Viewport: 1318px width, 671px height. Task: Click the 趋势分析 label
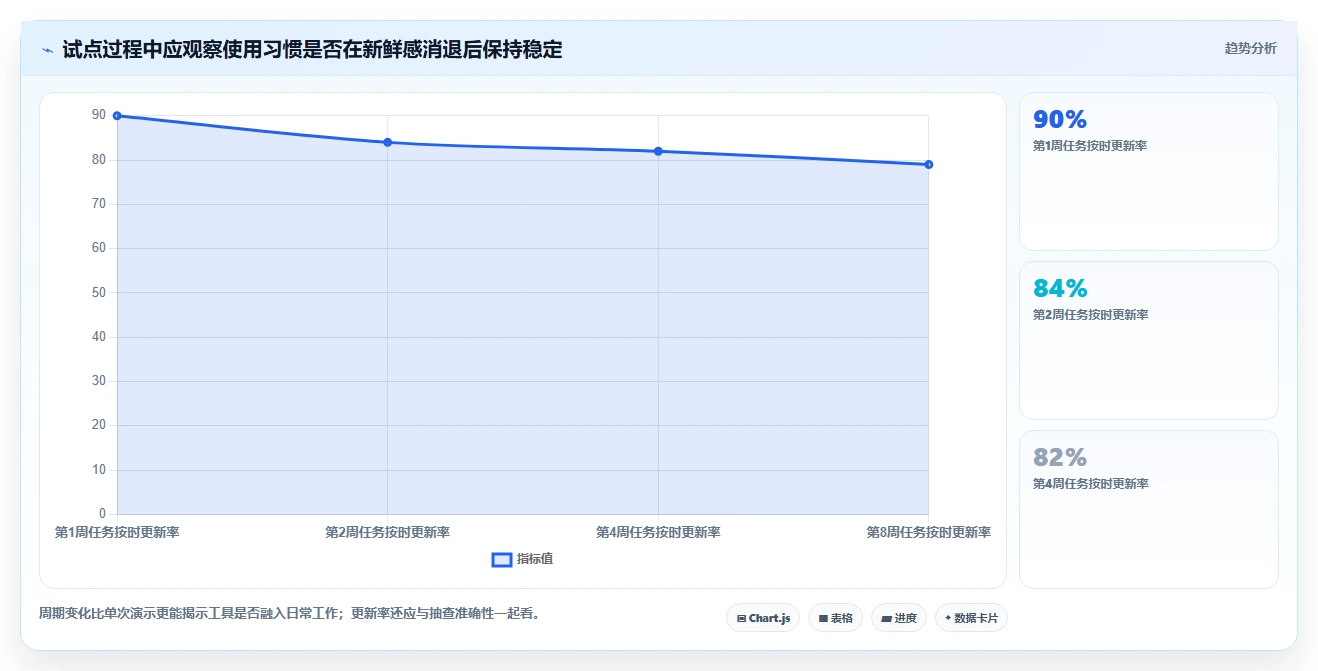tap(1250, 48)
